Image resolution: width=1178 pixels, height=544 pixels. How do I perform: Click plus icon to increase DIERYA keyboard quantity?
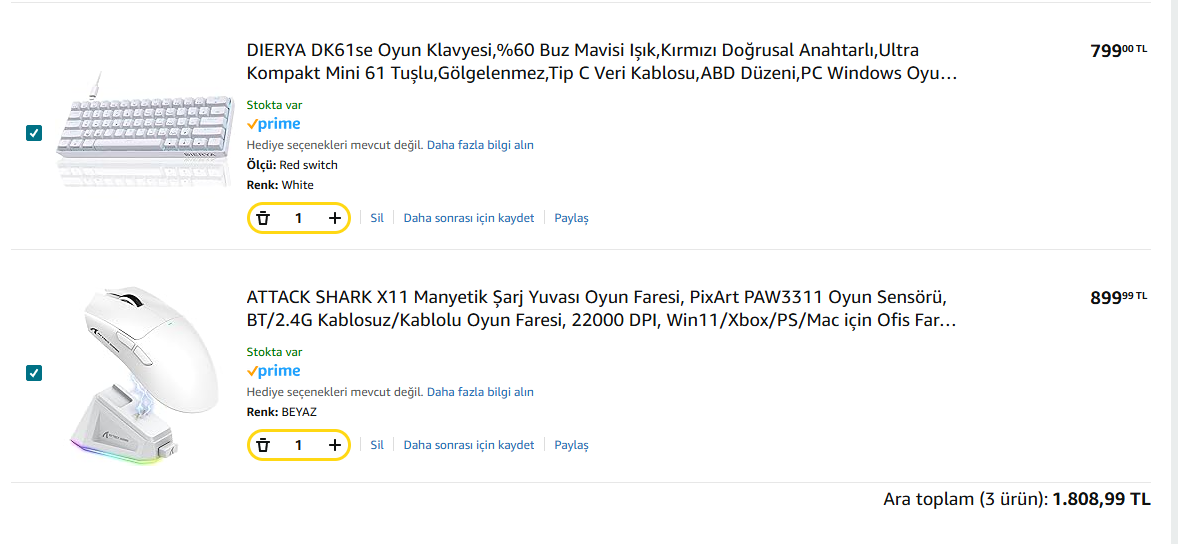(x=335, y=218)
